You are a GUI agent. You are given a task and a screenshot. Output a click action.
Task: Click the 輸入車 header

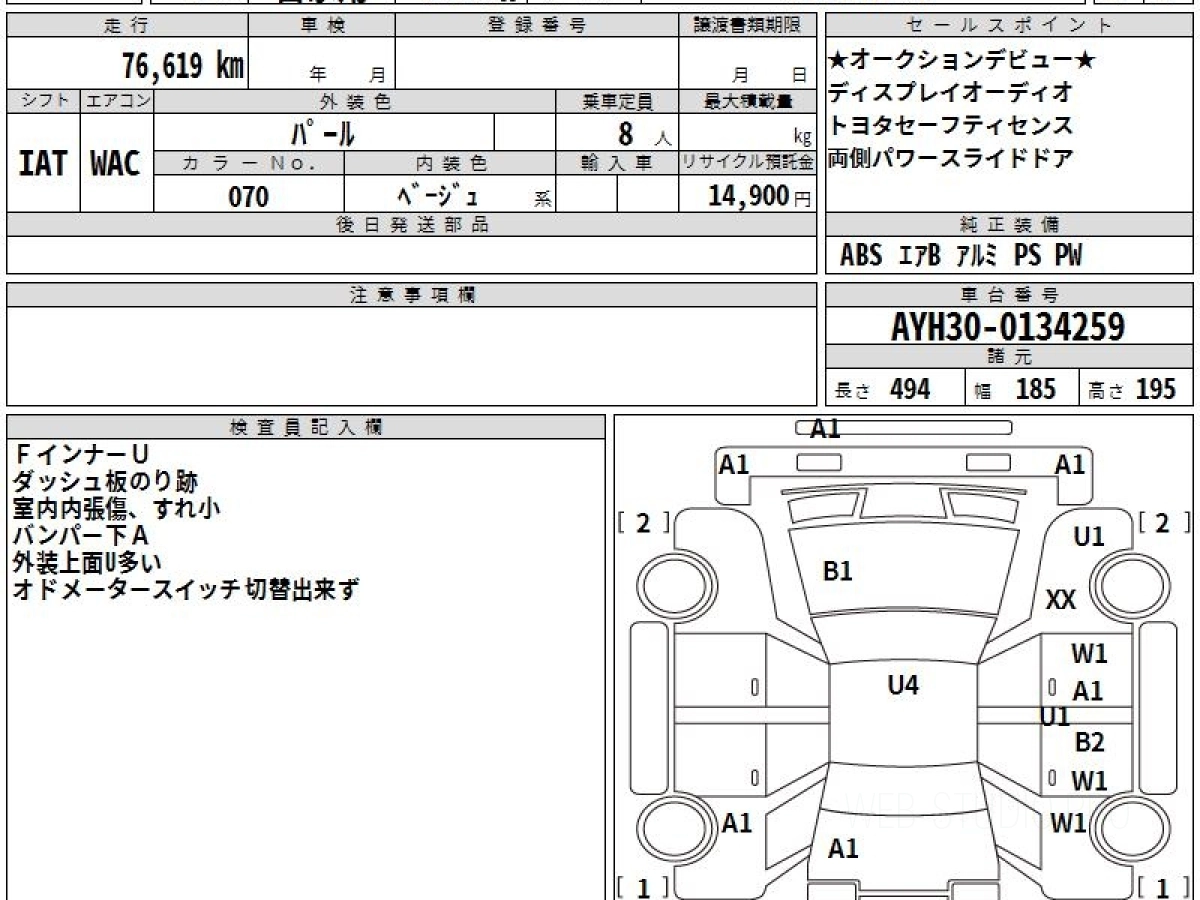[x=617, y=163]
